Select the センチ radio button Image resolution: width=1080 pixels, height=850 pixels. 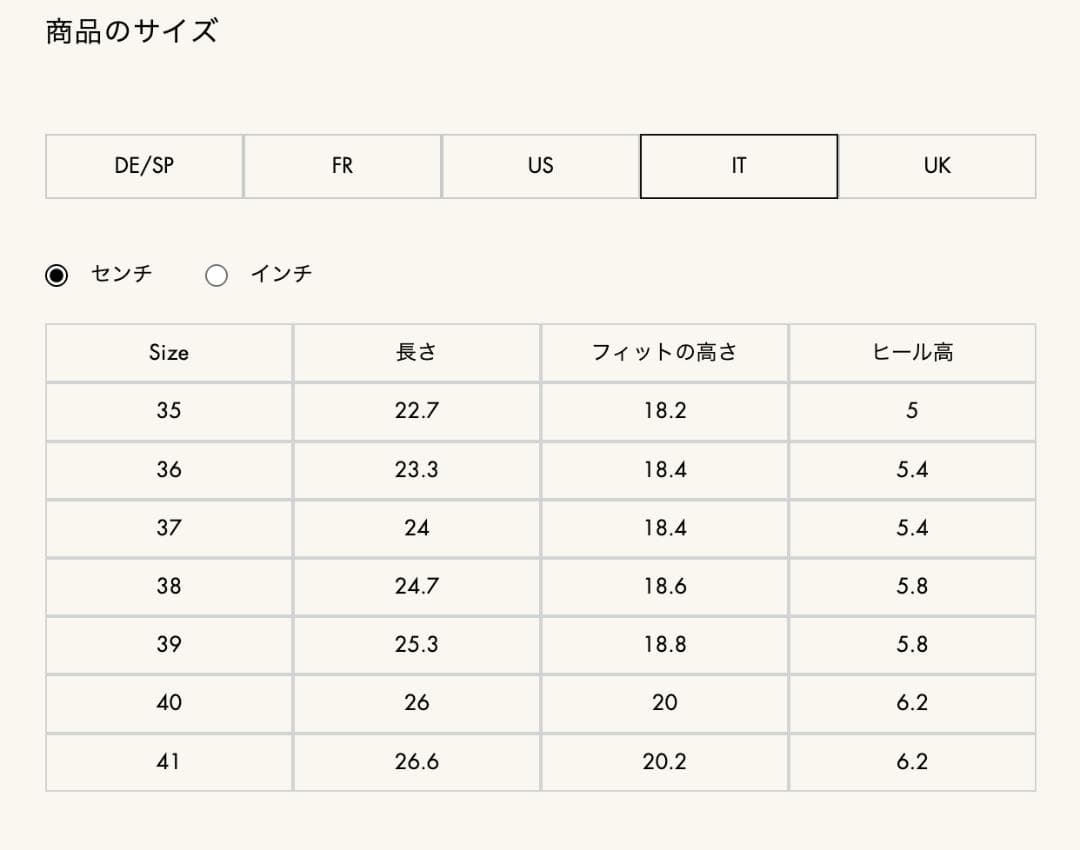pyautogui.click(x=57, y=273)
